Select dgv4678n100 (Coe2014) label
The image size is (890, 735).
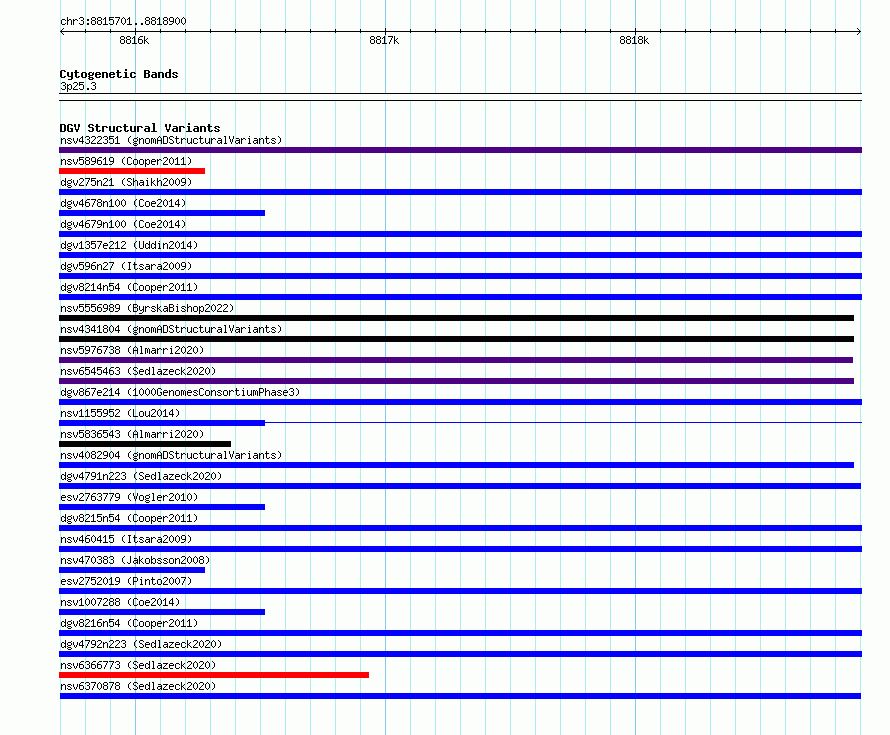123,203
